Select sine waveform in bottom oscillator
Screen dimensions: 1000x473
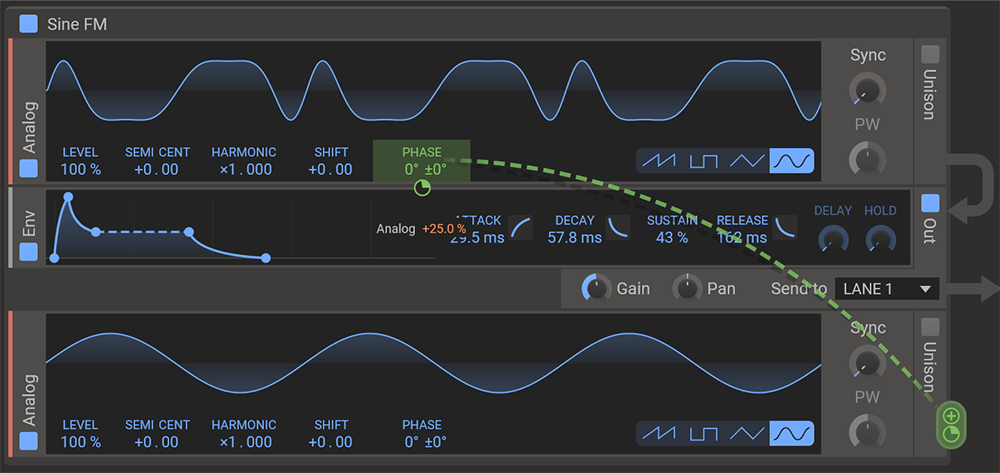point(791,433)
